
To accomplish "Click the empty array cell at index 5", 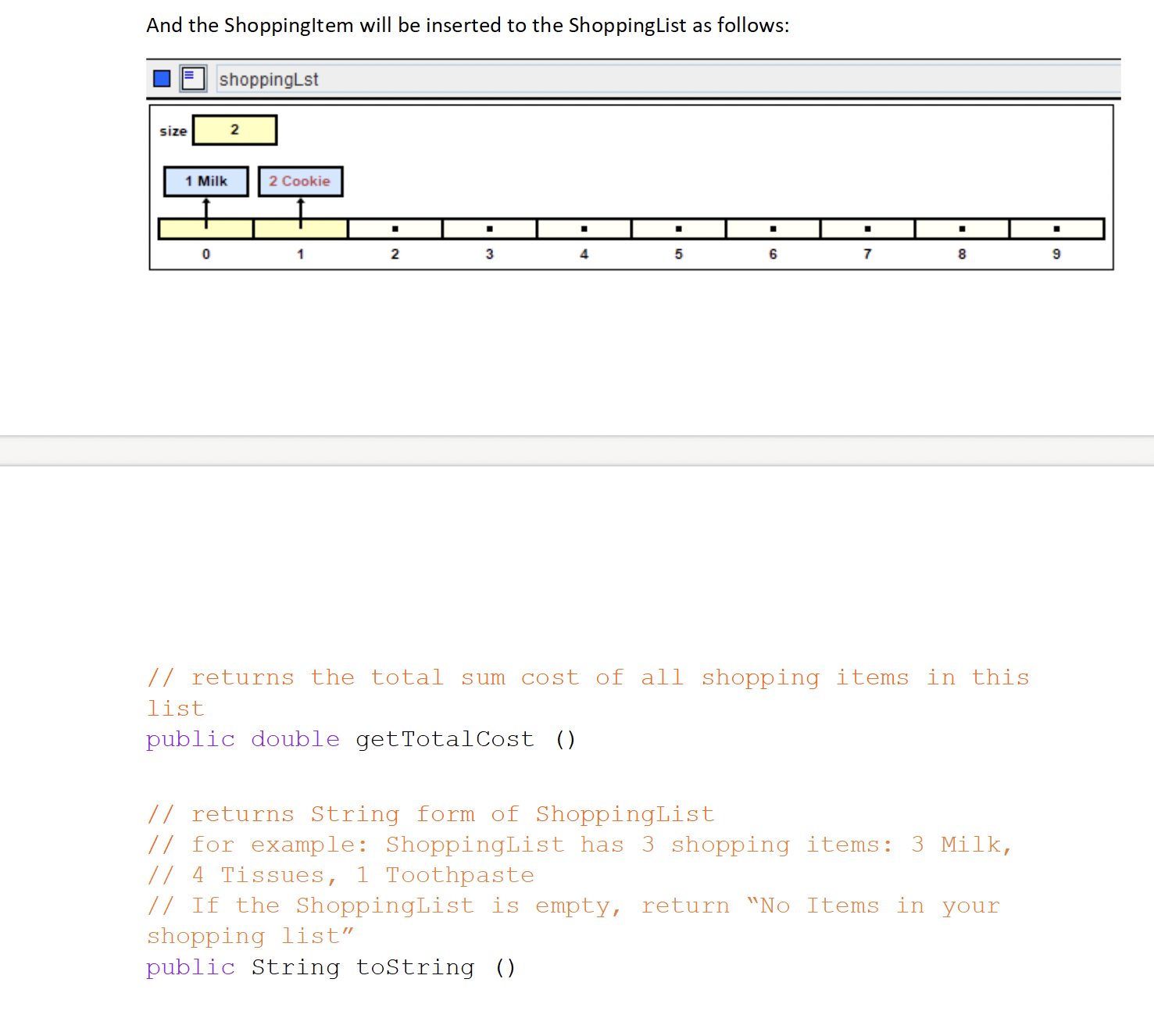I will tap(678, 228).
